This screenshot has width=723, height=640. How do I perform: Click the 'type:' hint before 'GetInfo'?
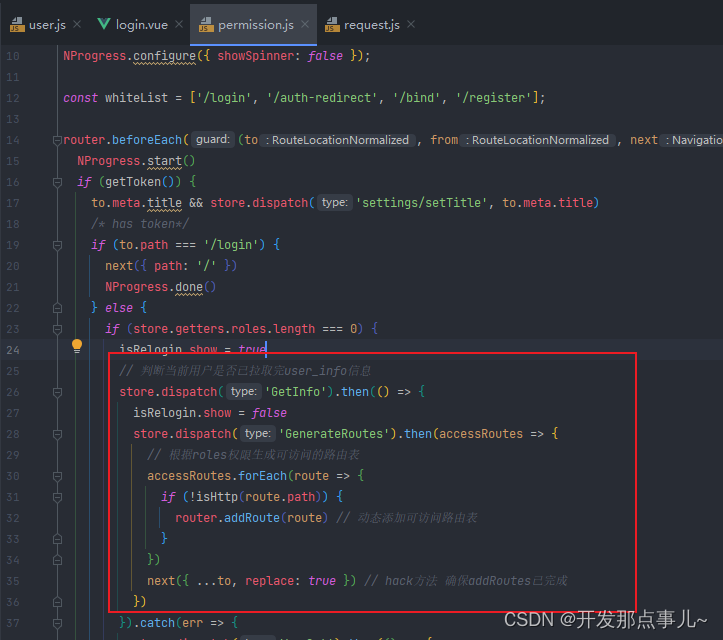(243, 391)
